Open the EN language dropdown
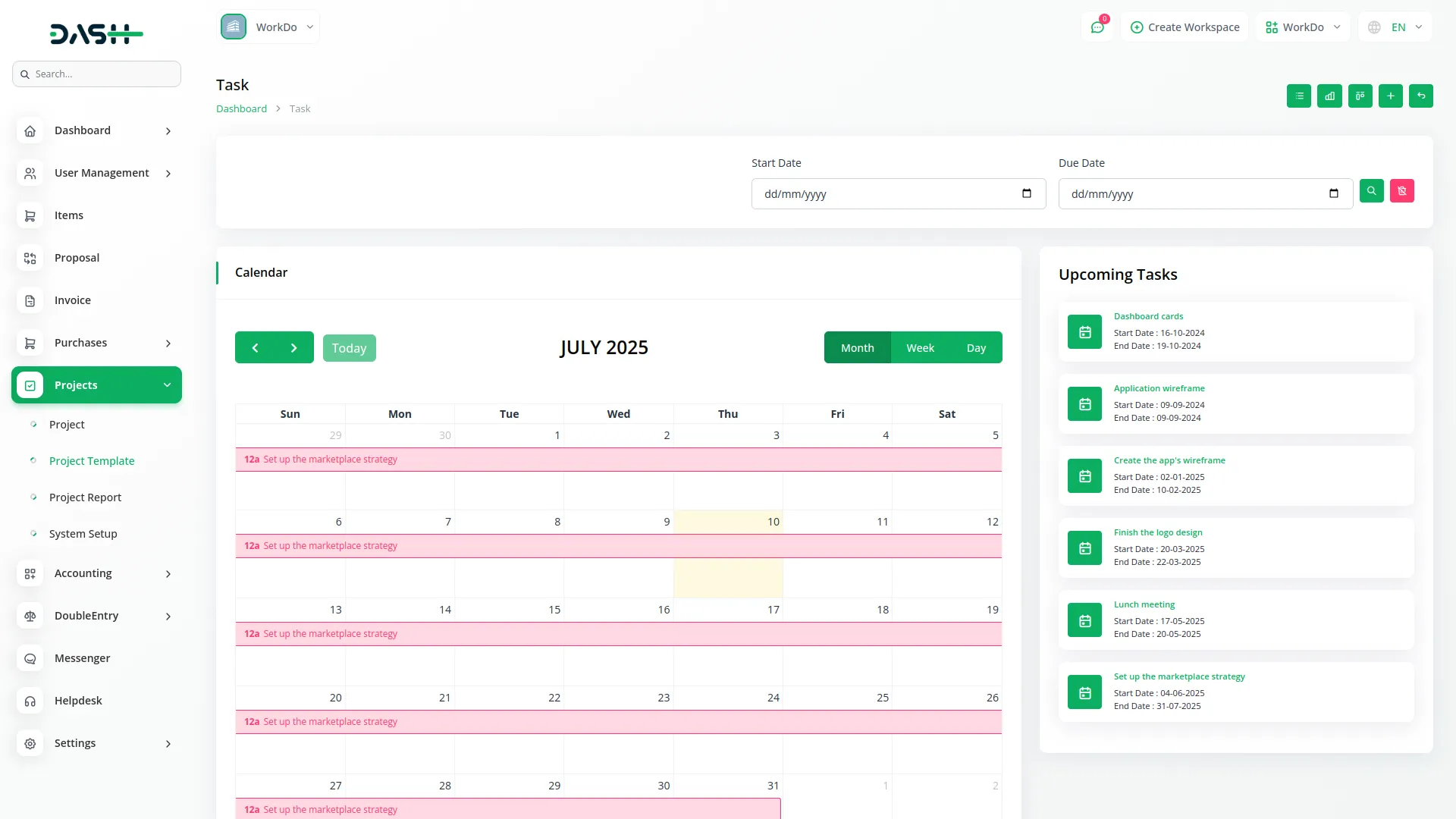The height and width of the screenshot is (819, 1456). [1395, 27]
